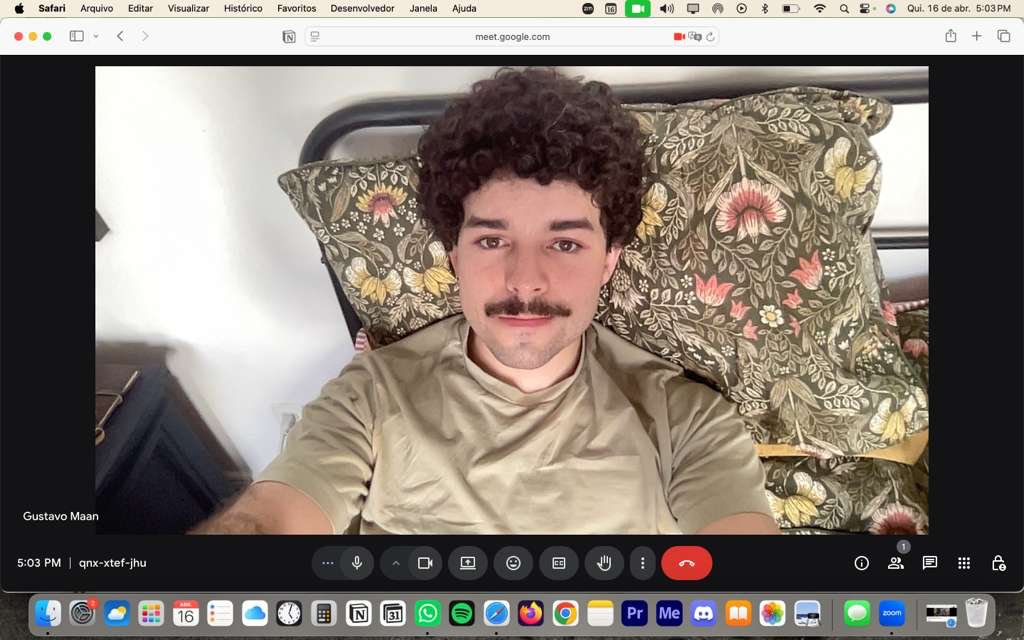Open Spotify from the Dock
The image size is (1024, 640).
462,613
